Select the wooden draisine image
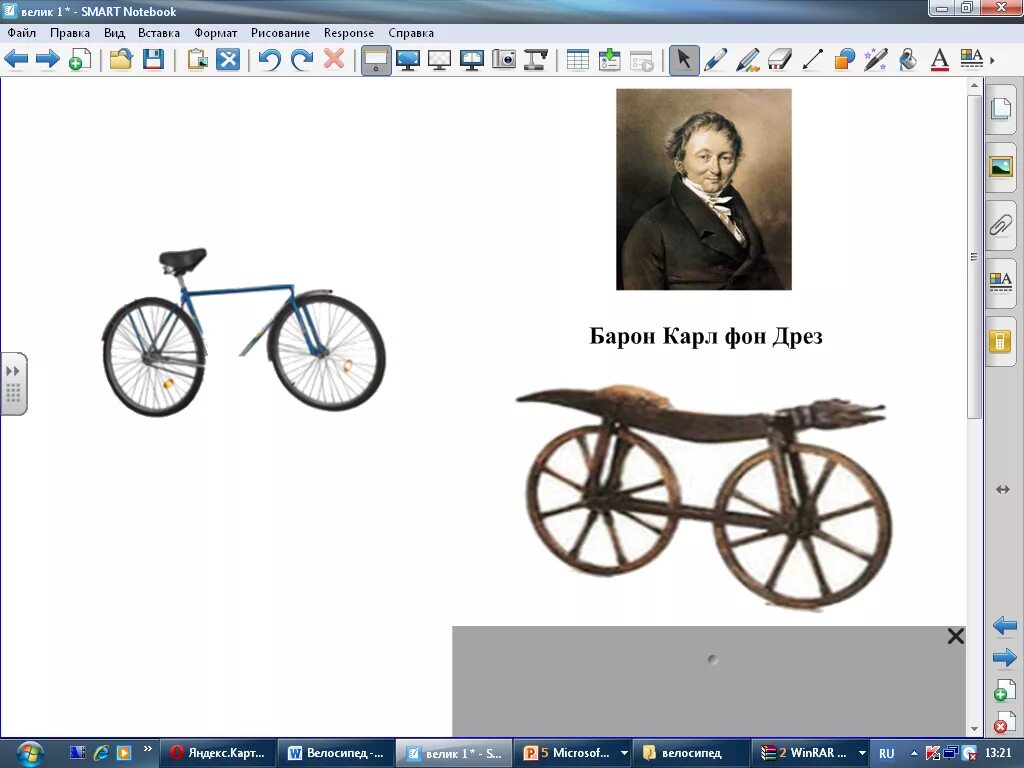The height and width of the screenshot is (768, 1024). coord(703,498)
